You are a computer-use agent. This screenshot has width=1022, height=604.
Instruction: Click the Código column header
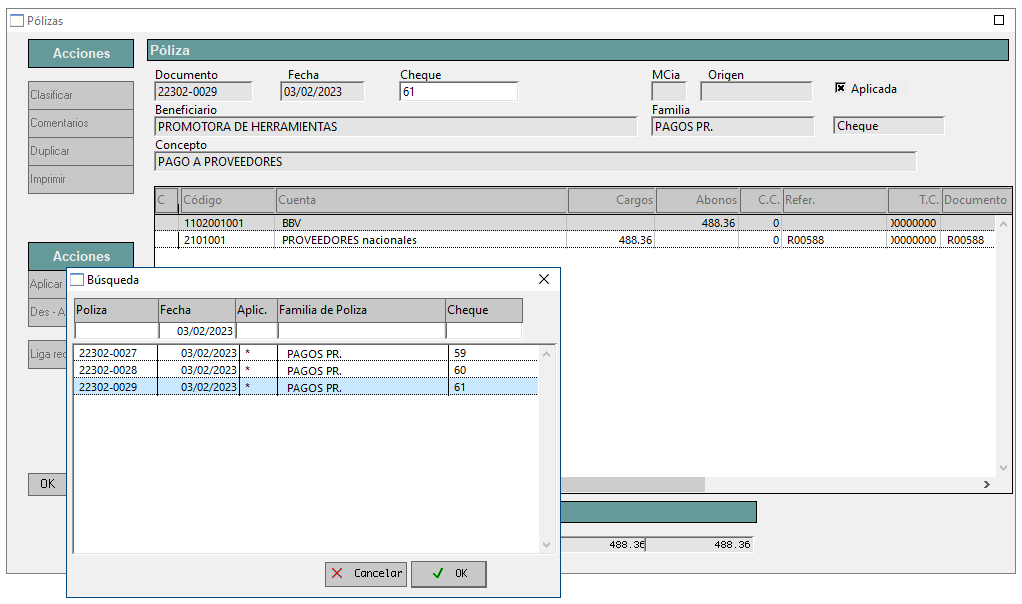pyautogui.click(x=227, y=200)
